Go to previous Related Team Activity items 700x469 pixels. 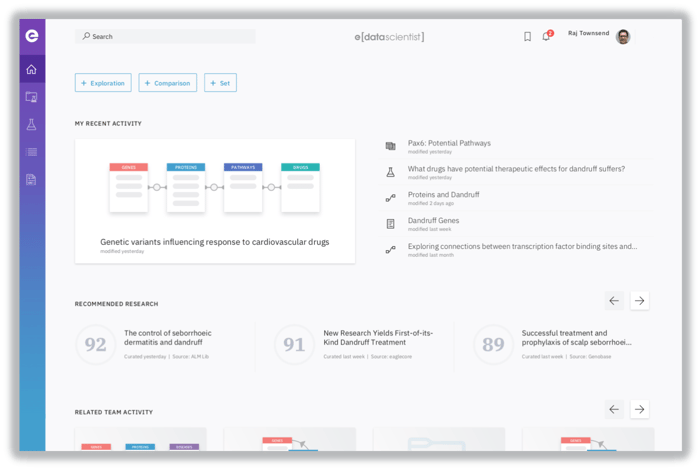pyautogui.click(x=614, y=409)
